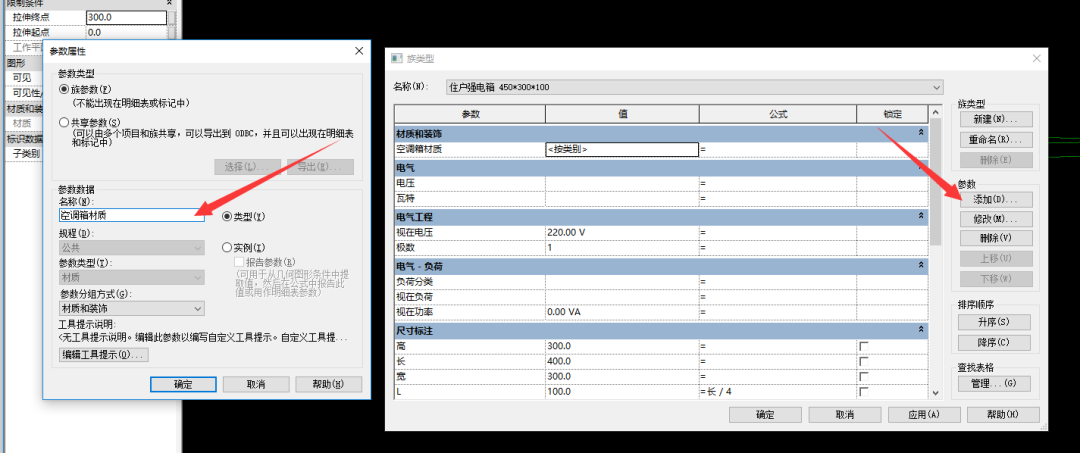The height and width of the screenshot is (453, 1080).
Task: Click the 公式 column header
Action: pyautogui.click(x=778, y=114)
